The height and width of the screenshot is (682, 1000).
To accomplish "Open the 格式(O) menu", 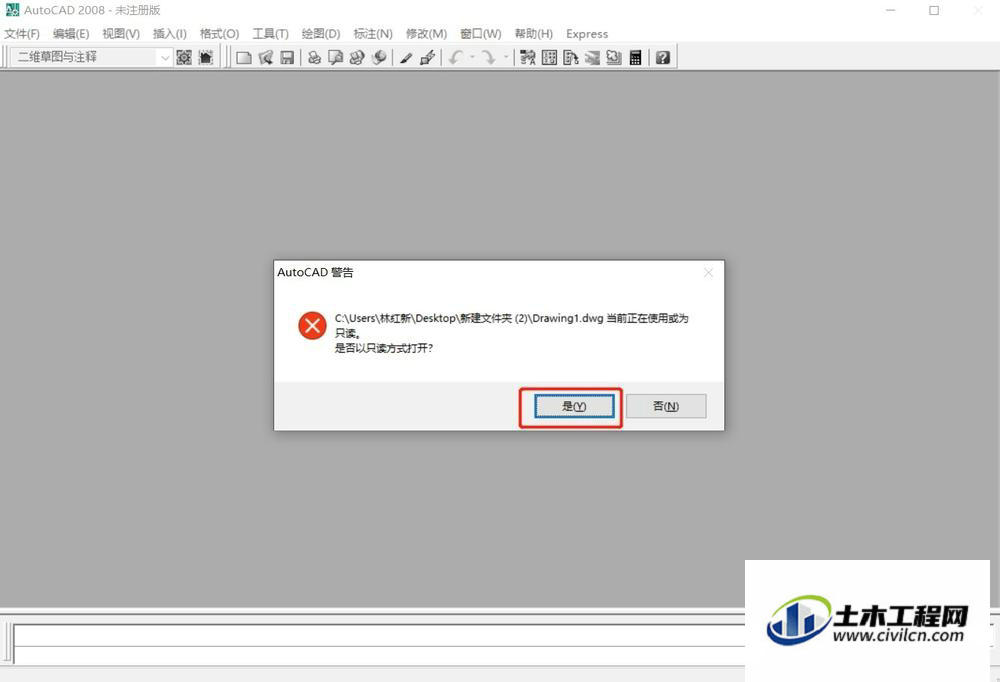I will (219, 34).
